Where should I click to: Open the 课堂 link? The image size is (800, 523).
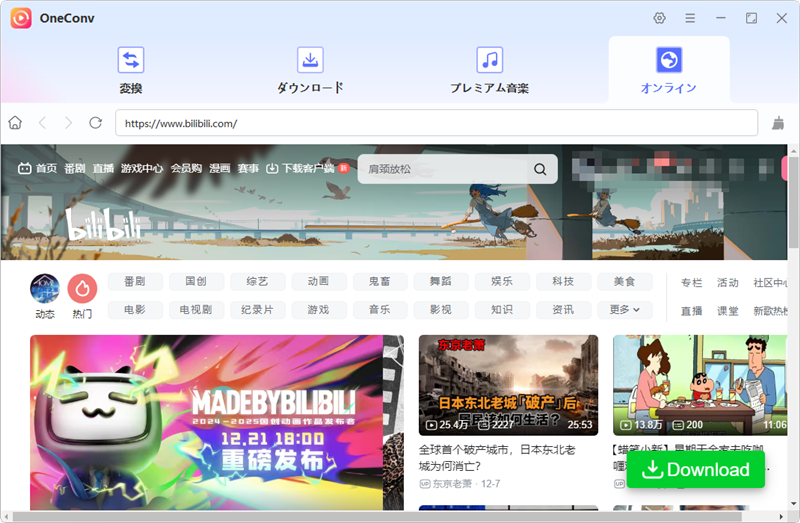728,311
